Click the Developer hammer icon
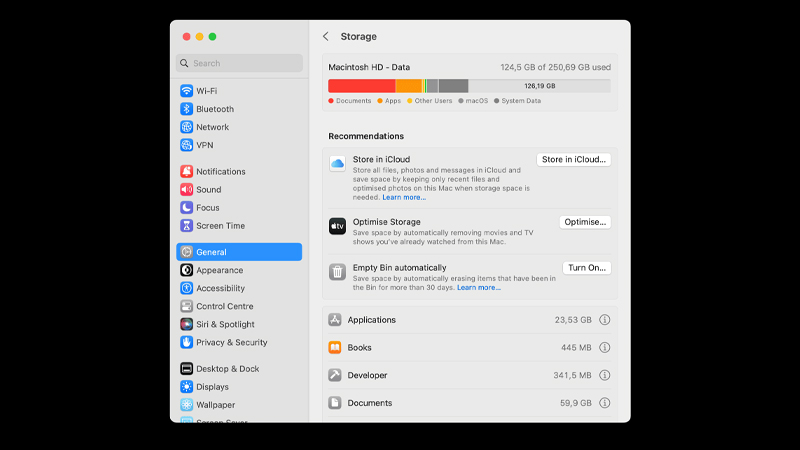Image resolution: width=800 pixels, height=450 pixels. pyautogui.click(x=335, y=375)
